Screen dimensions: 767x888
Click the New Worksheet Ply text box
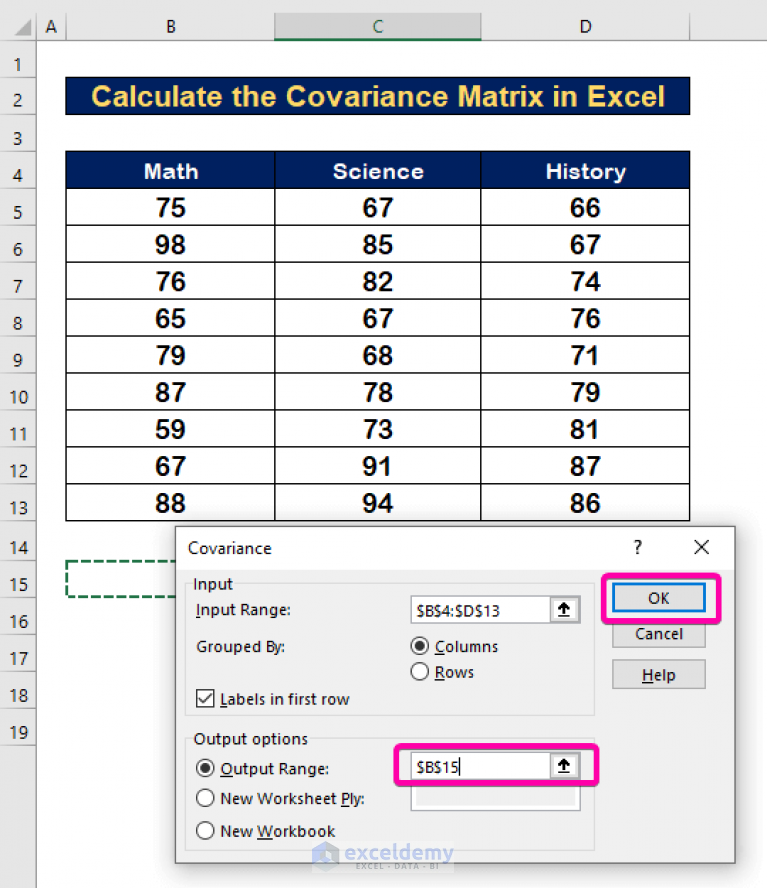(496, 797)
